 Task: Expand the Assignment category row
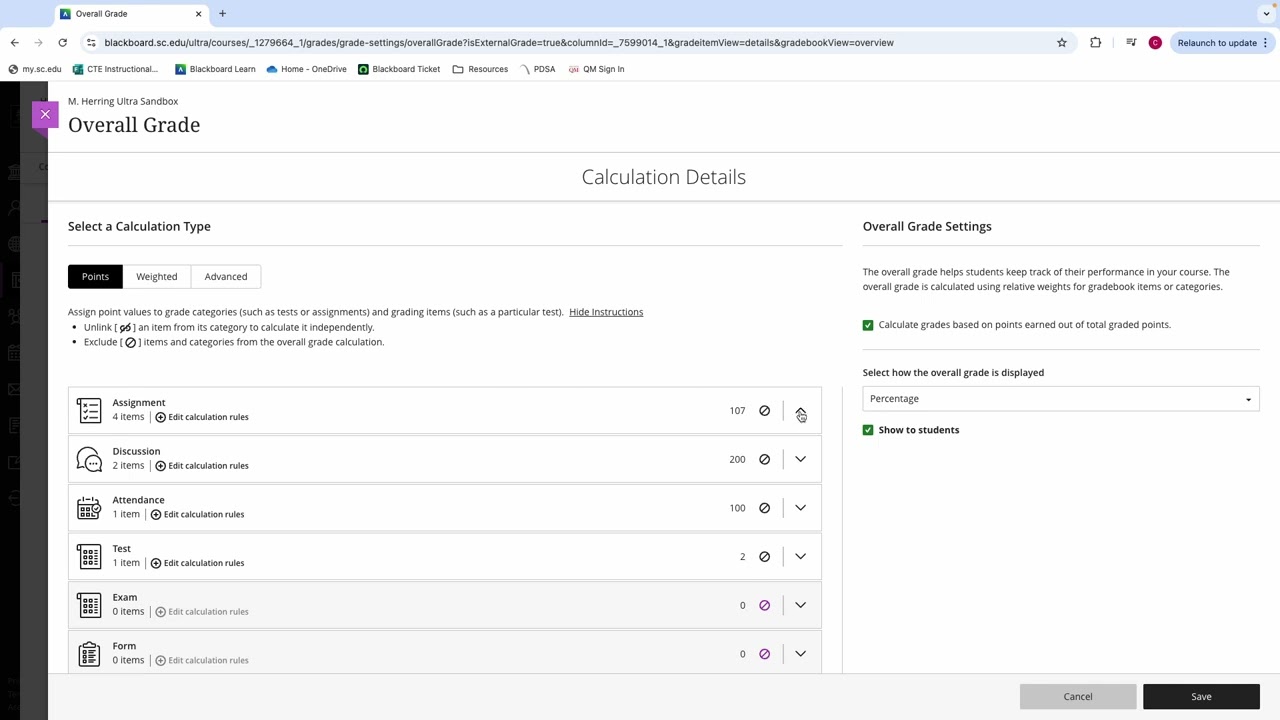800,411
